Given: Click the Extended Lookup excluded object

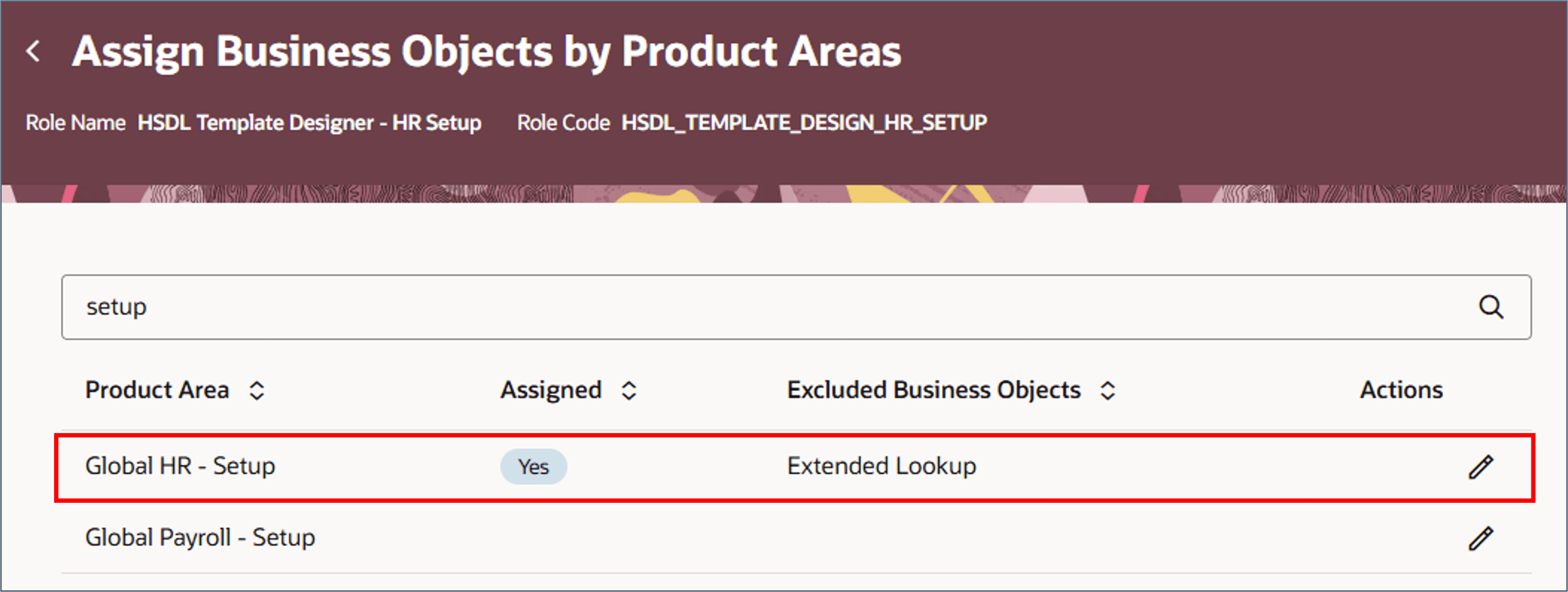Looking at the screenshot, I should (881, 466).
